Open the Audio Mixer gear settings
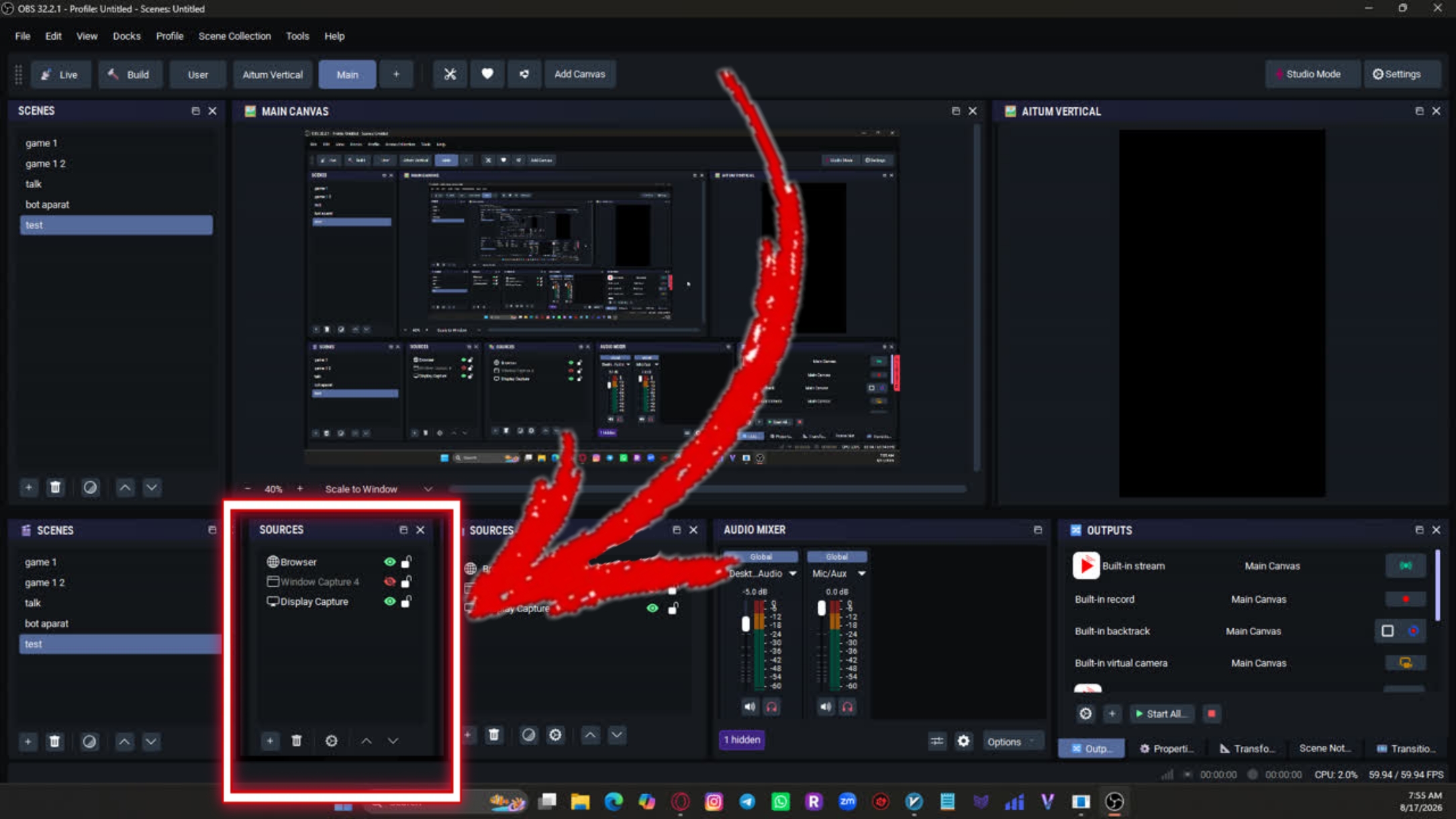The width and height of the screenshot is (1456, 819). click(963, 741)
